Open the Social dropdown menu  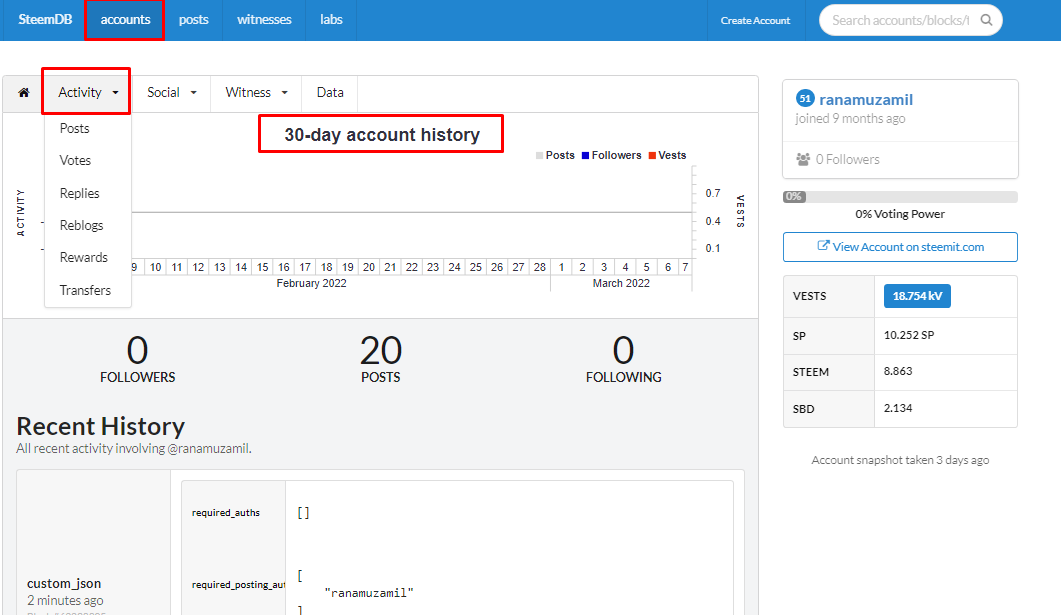[x=171, y=92]
